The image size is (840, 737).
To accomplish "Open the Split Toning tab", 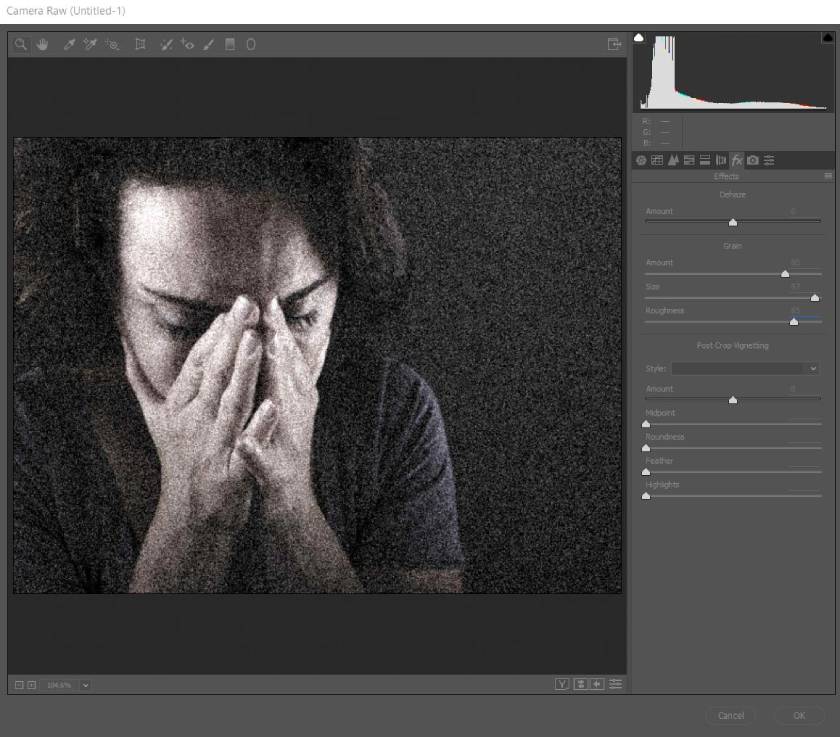I will click(705, 160).
